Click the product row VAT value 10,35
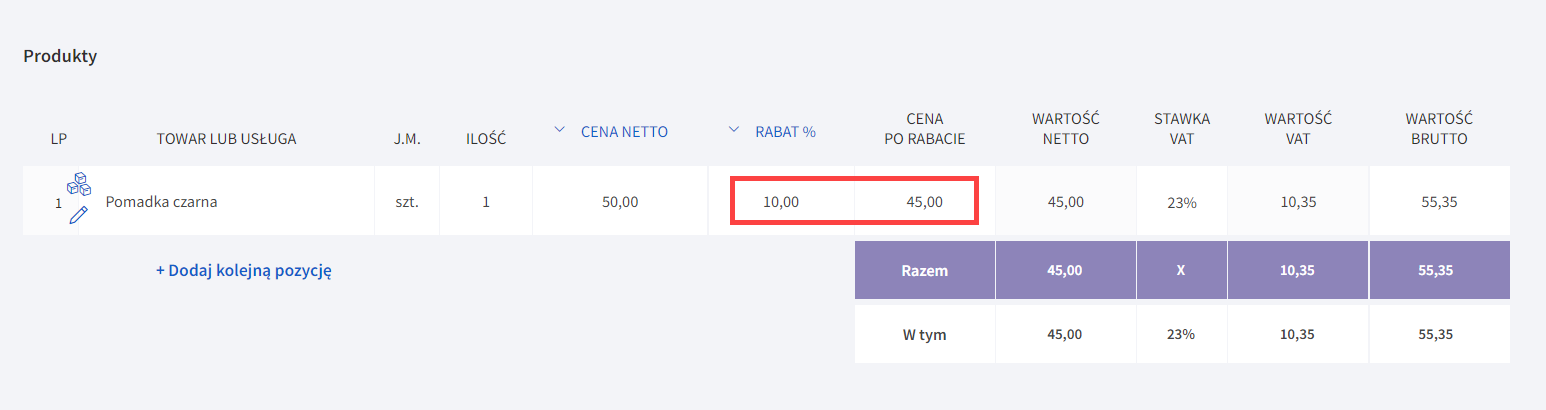The height and width of the screenshot is (410, 1546). click(x=1298, y=202)
